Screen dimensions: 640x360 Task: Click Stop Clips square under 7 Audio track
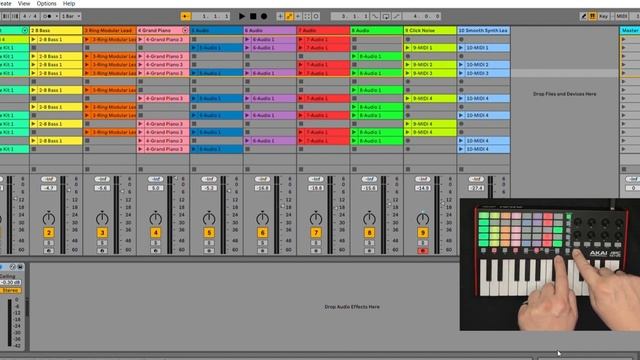301,169
